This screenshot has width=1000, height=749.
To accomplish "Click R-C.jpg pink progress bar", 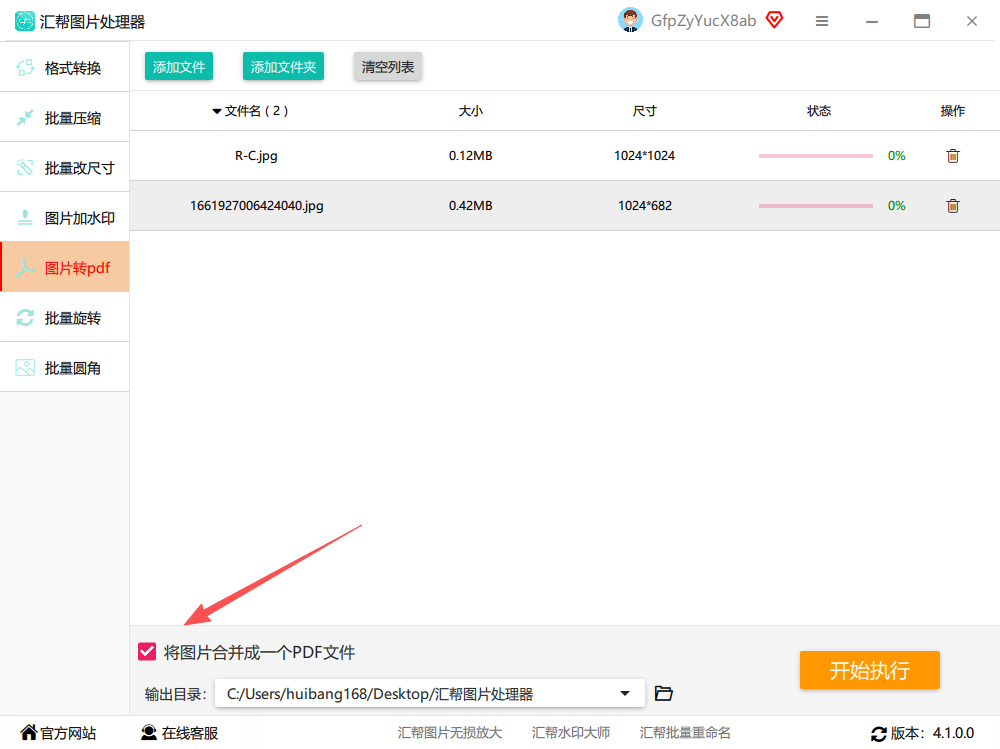I will (815, 156).
